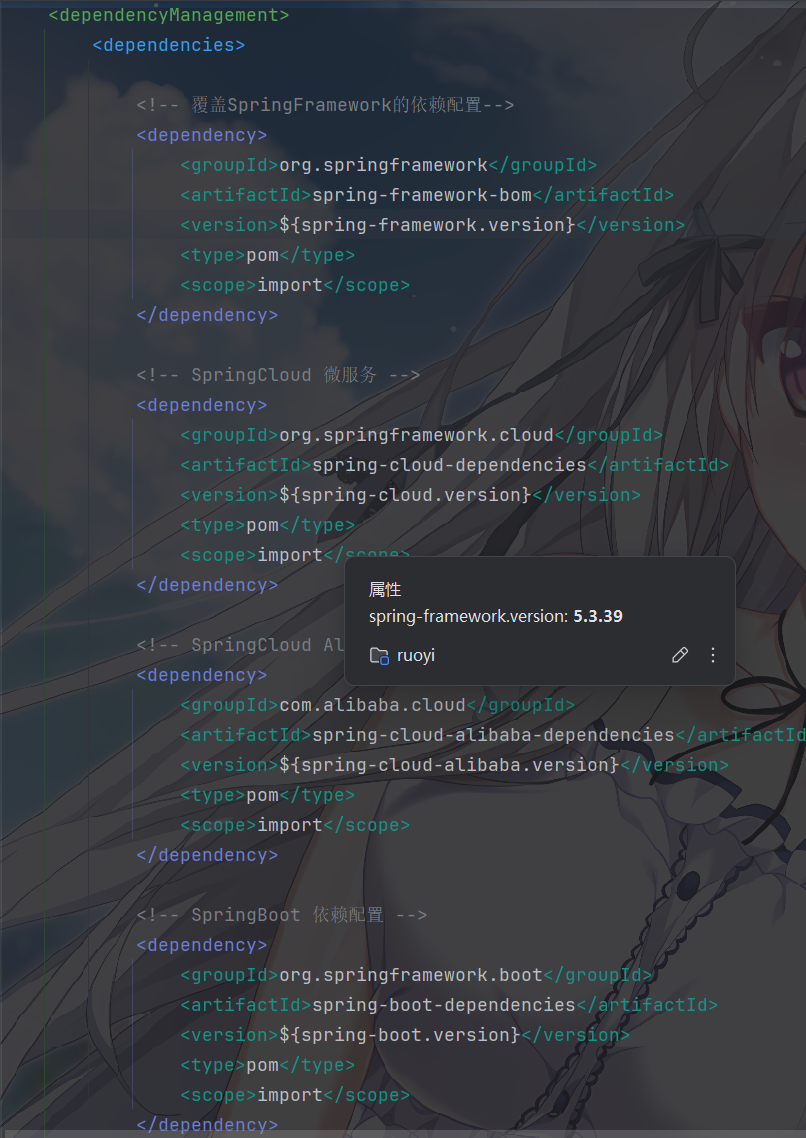Click the spring-boot-dependencies artifactId text
Image resolution: width=806 pixels, height=1138 pixels.
point(444,1005)
